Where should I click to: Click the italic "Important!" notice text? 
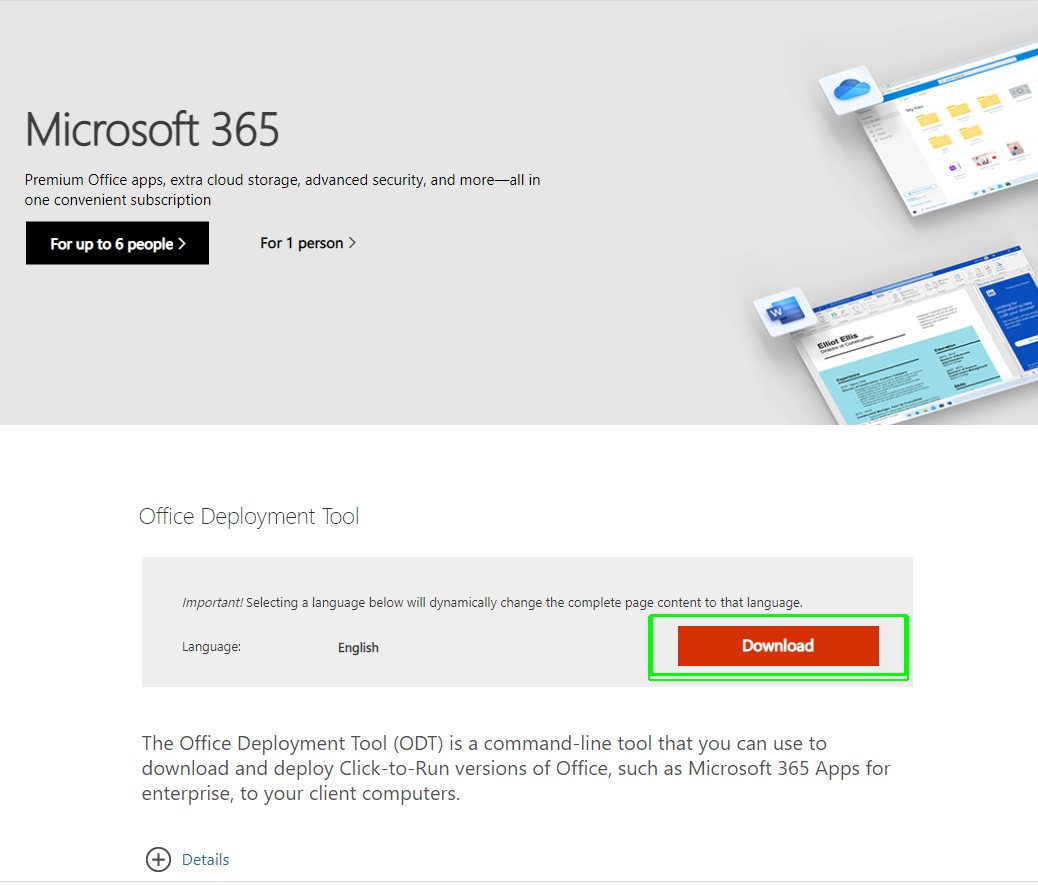[x=212, y=602]
